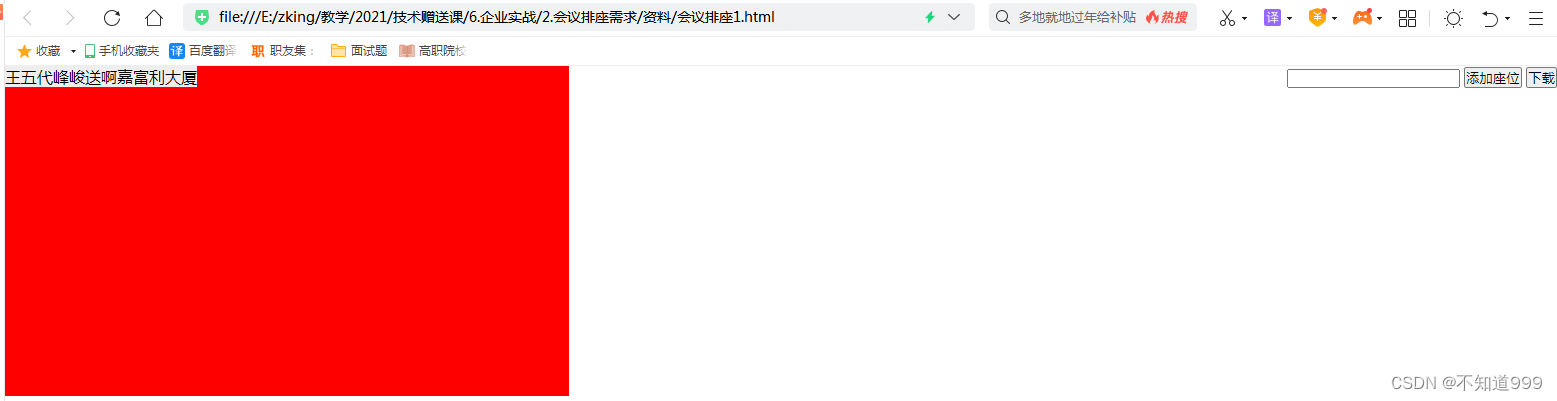Click the green shield security icon
The image size is (1557, 401).
coord(202,17)
